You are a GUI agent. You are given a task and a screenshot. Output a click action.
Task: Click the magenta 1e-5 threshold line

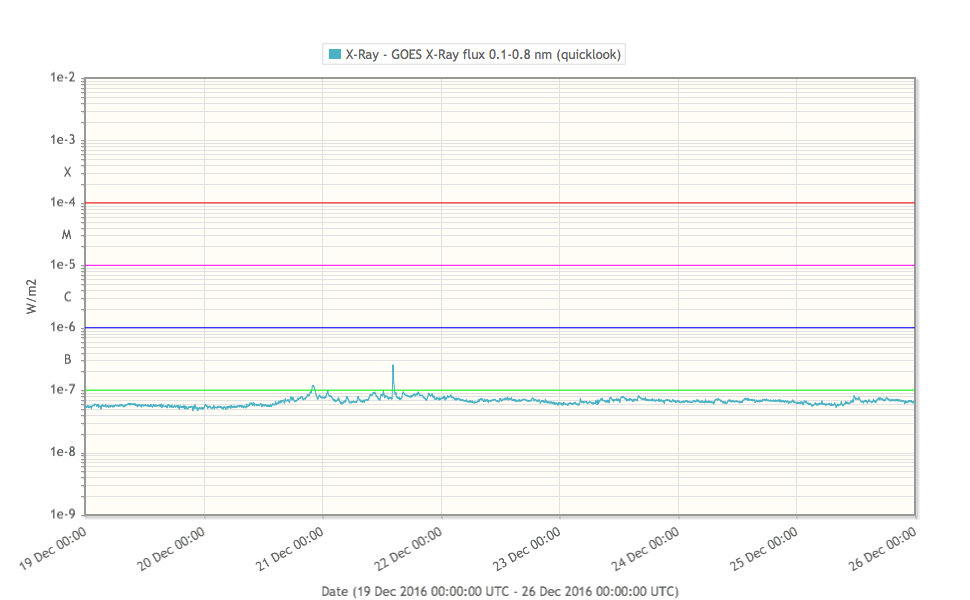tap(500, 265)
